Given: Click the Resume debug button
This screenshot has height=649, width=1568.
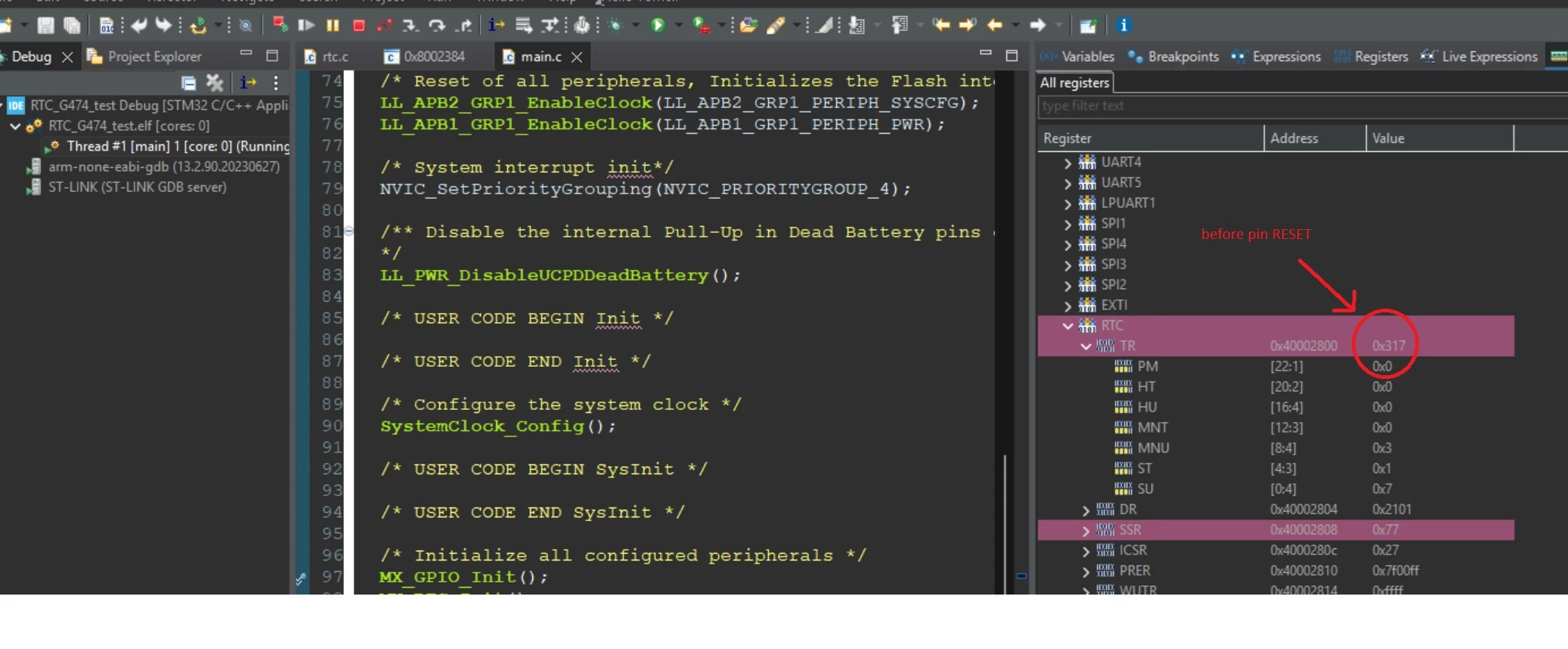Looking at the screenshot, I should pyautogui.click(x=306, y=25).
